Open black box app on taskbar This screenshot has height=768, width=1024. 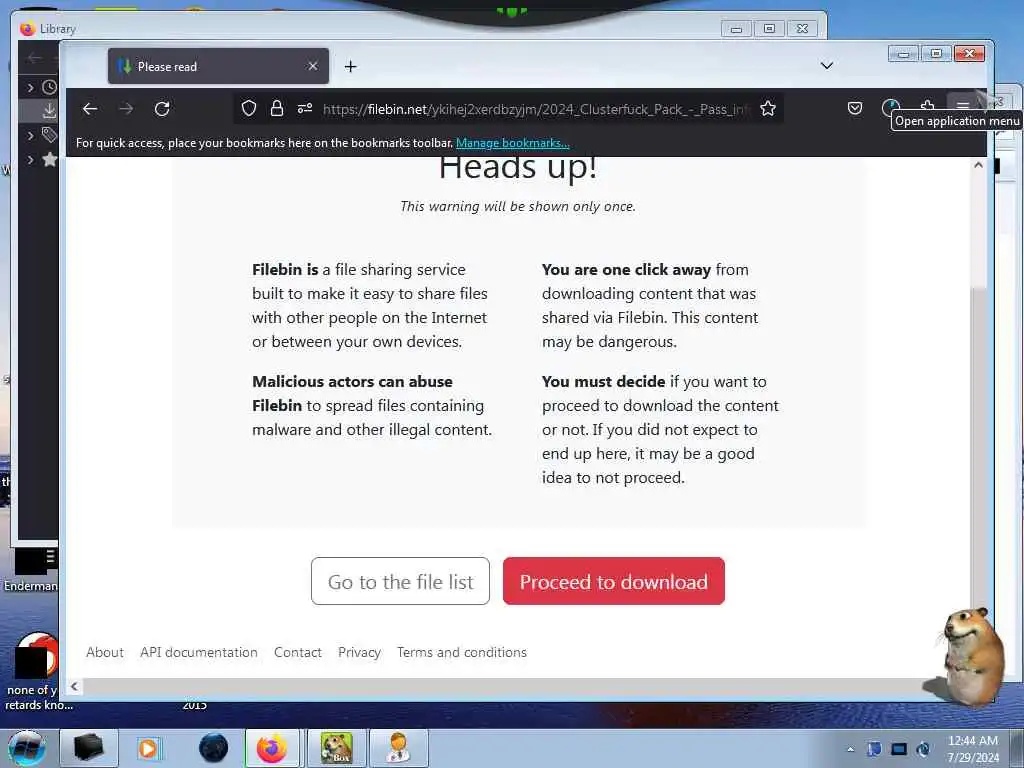point(89,748)
